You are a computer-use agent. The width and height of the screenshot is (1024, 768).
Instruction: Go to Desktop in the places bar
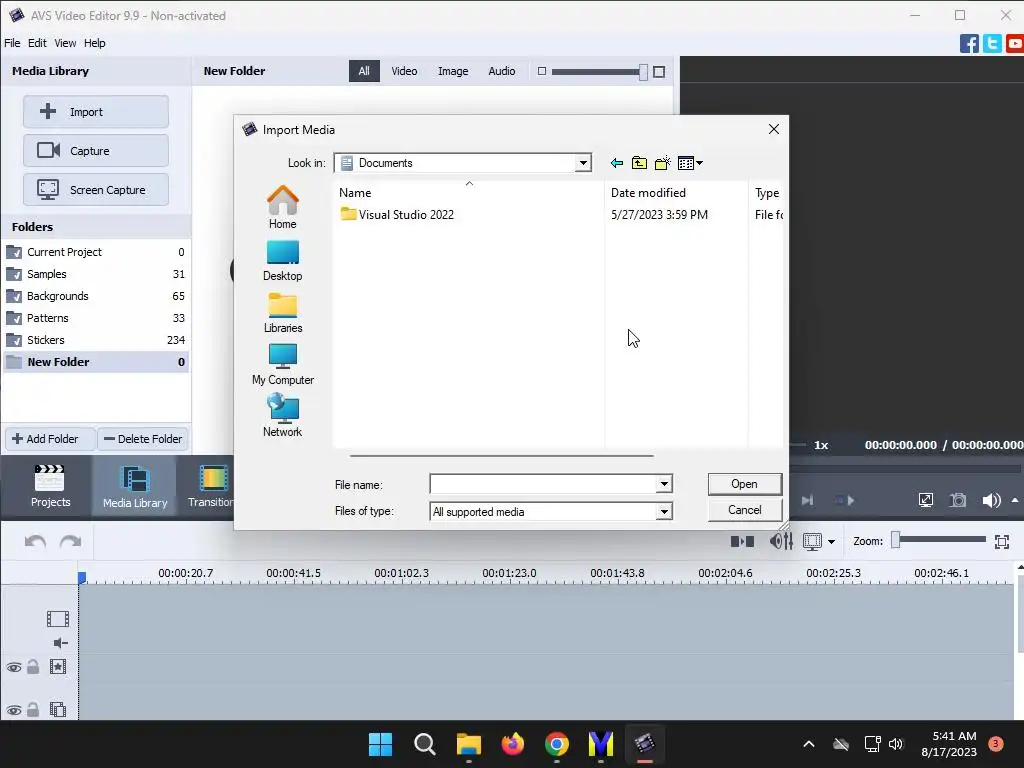click(x=283, y=261)
